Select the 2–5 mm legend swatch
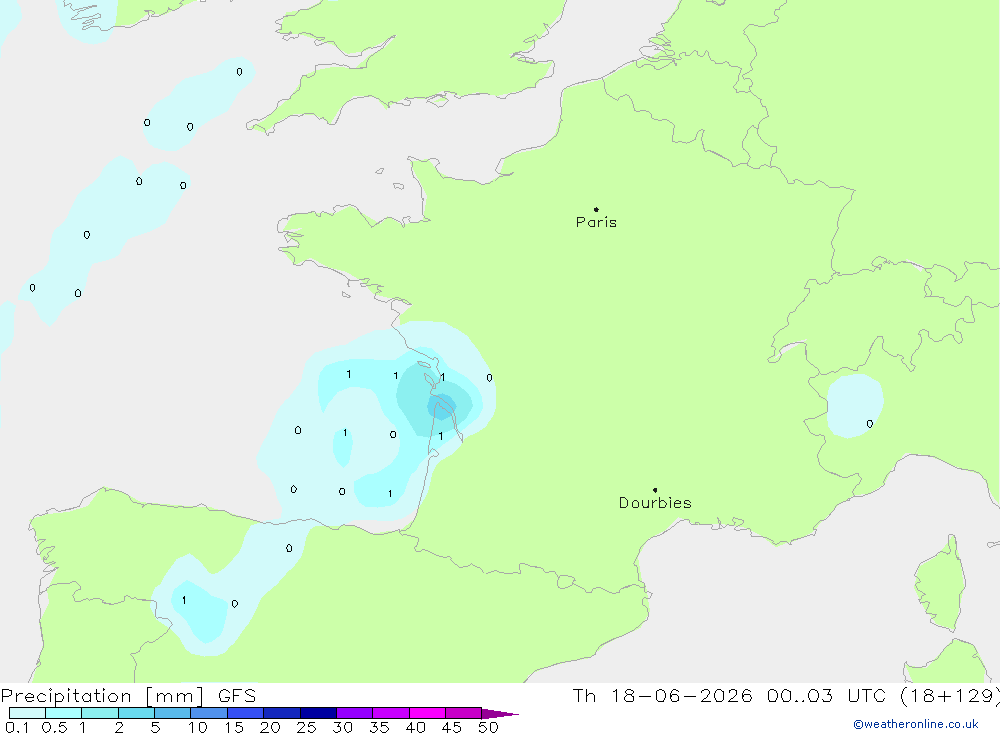1000x733 pixels. (x=136, y=713)
